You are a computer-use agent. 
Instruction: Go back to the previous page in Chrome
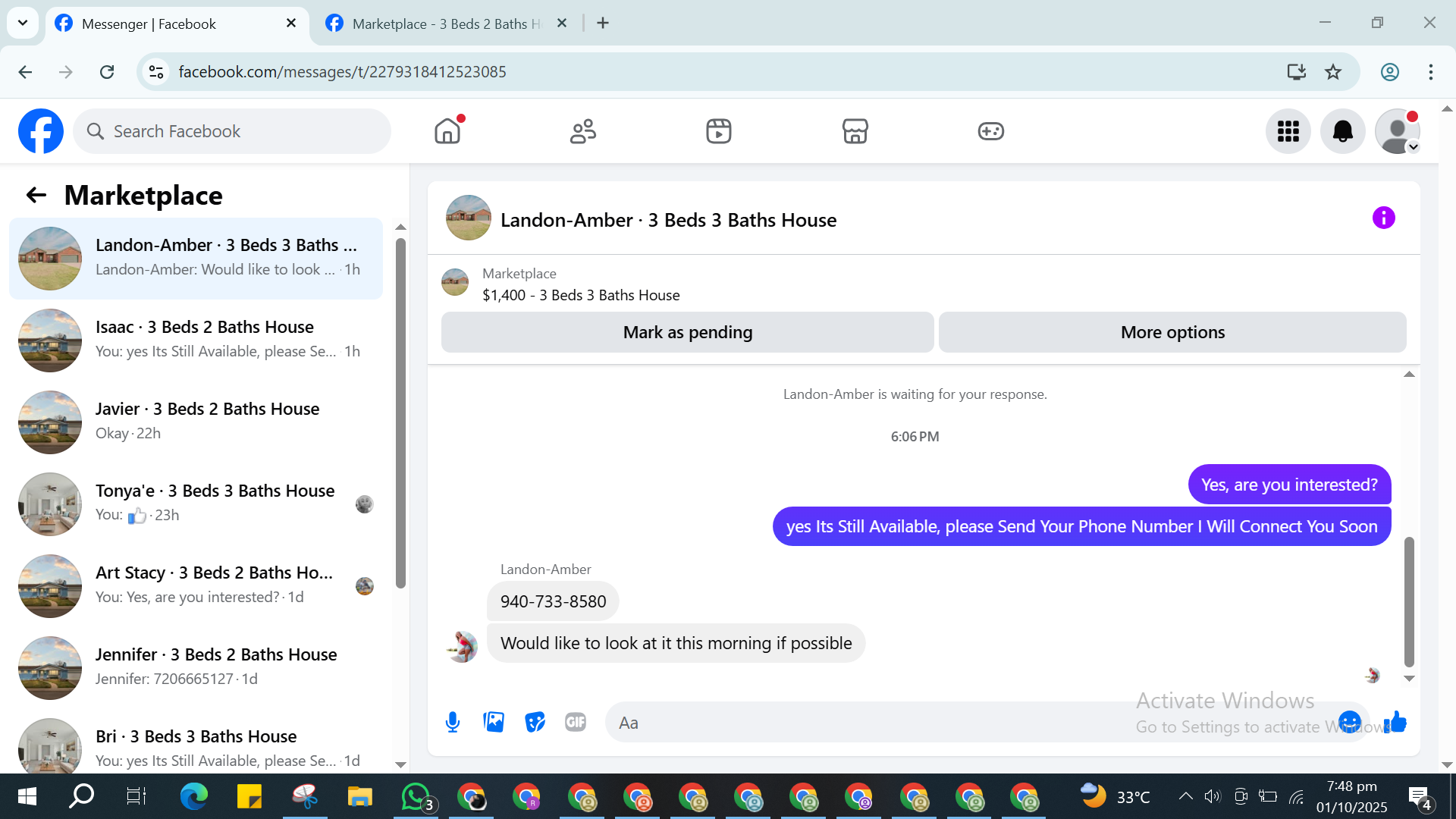click(x=25, y=72)
